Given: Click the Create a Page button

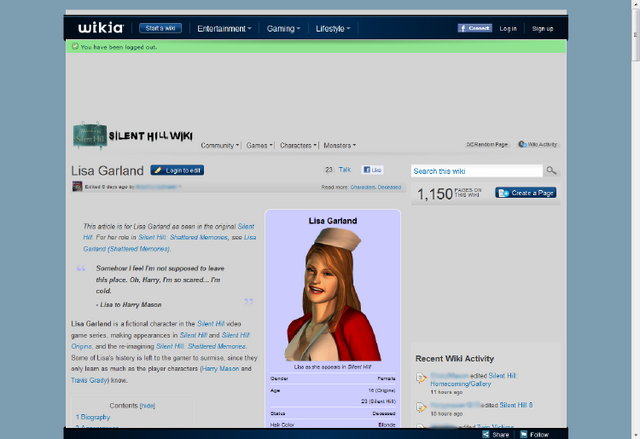Looking at the screenshot, I should [526, 193].
